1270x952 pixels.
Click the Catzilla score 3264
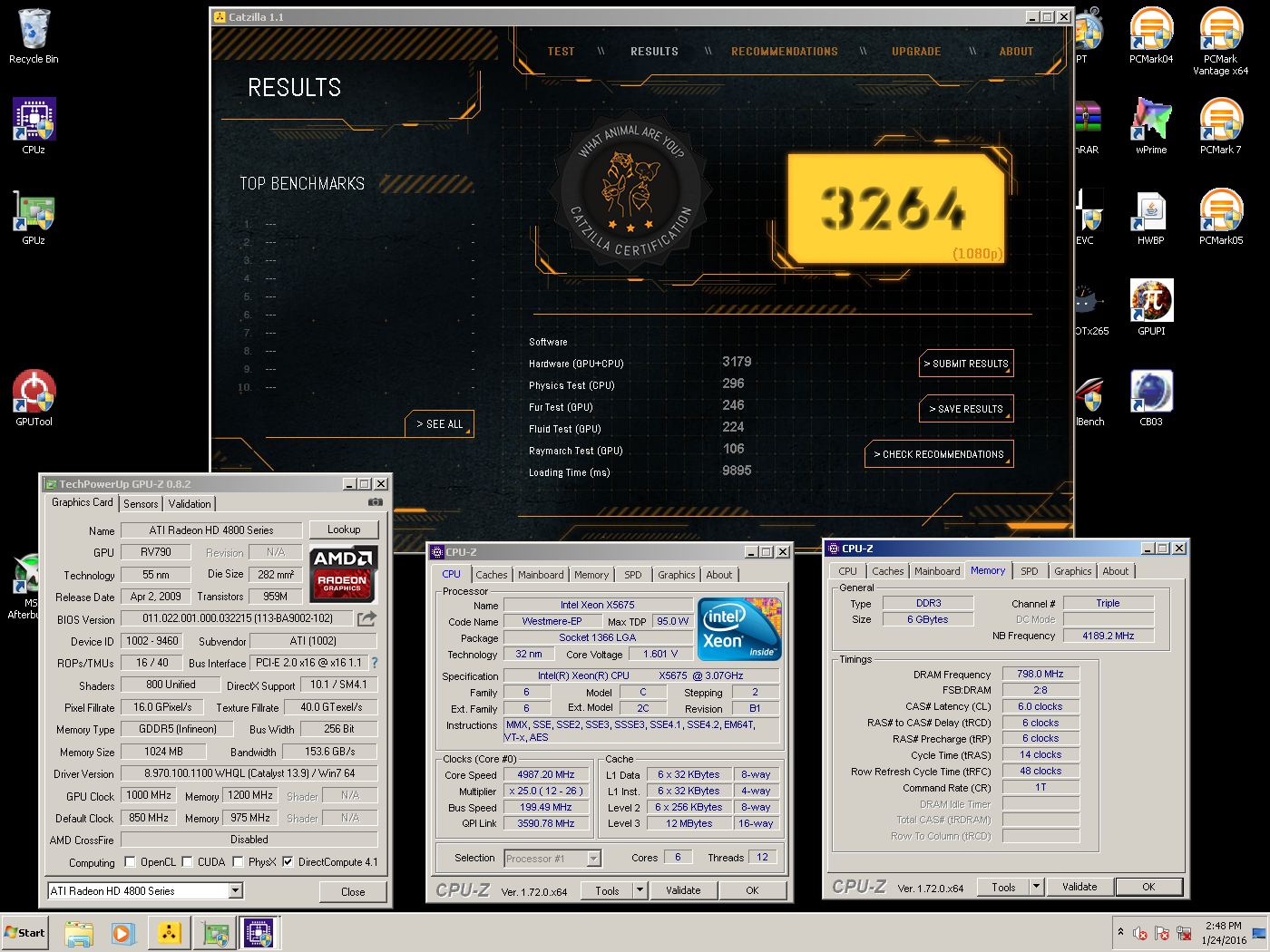895,209
